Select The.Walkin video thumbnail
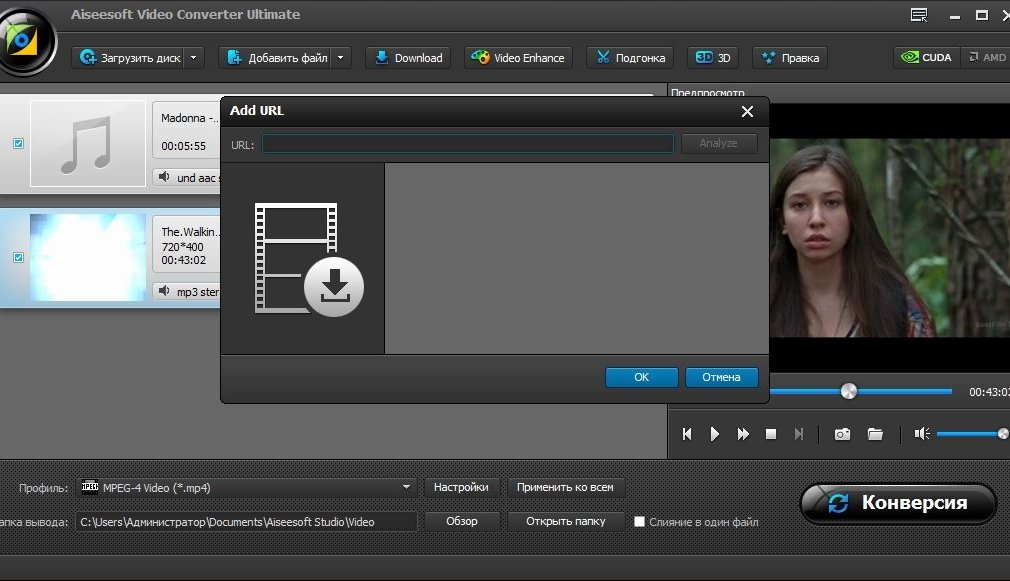Viewport: 1010px width, 581px height. 88,258
